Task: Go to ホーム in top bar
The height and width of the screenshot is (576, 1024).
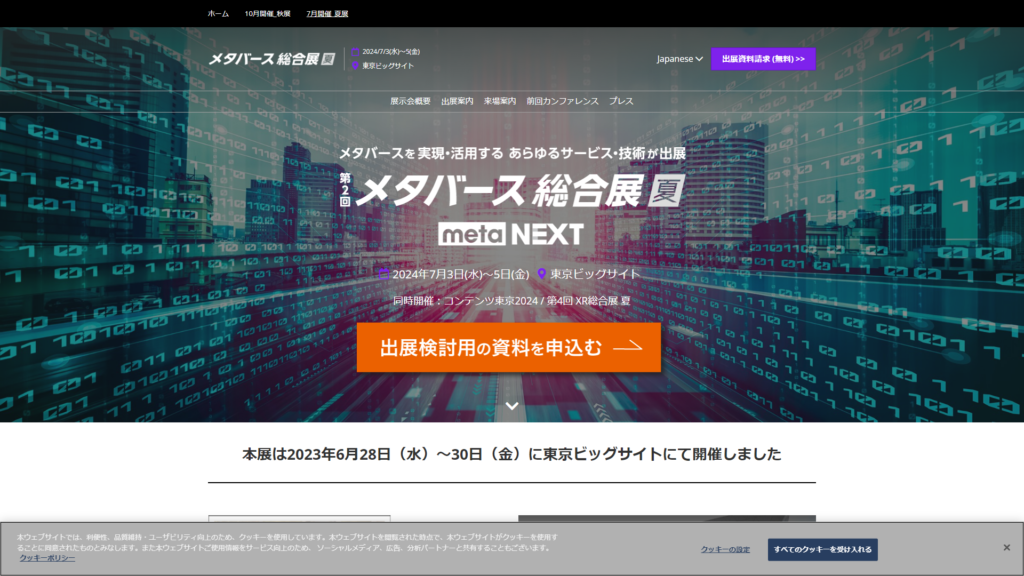Action: (218, 14)
